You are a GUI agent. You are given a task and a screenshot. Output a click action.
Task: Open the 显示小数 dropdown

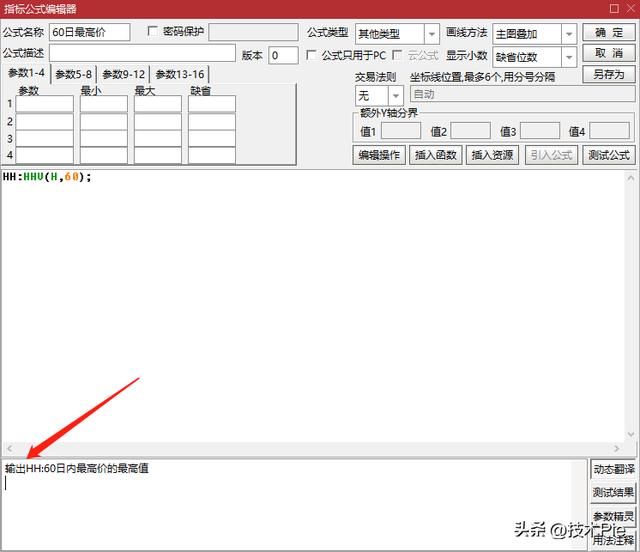coord(569,57)
